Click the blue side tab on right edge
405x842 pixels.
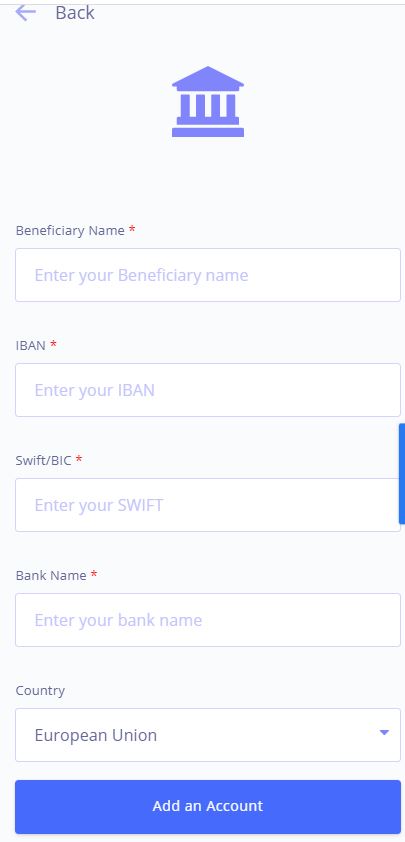tap(402, 474)
